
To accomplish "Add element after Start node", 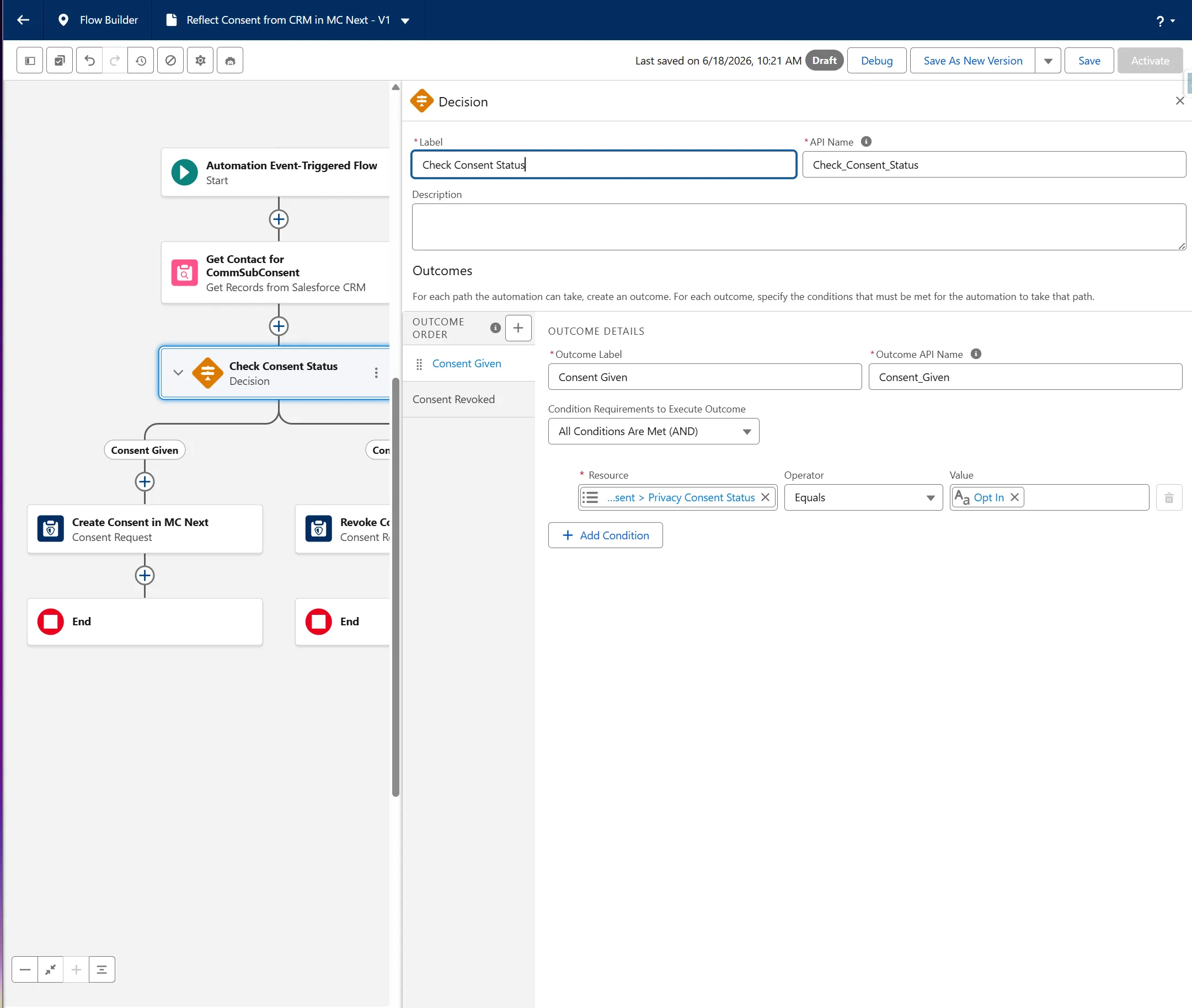I will click(279, 219).
